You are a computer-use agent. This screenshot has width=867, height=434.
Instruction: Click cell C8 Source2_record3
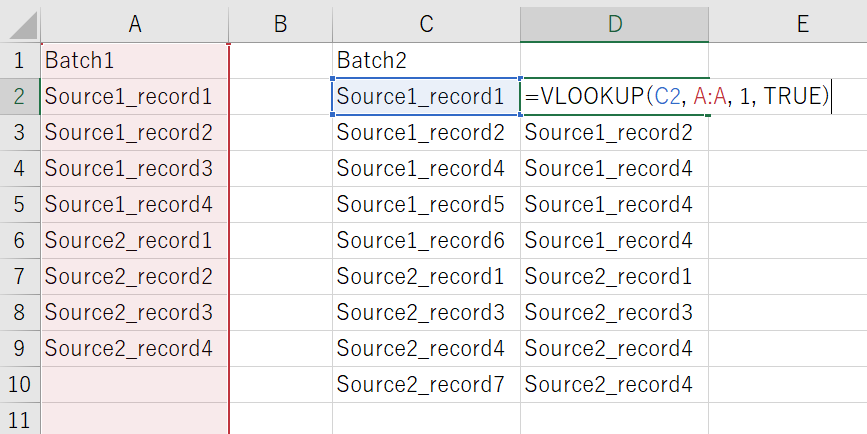pos(426,312)
